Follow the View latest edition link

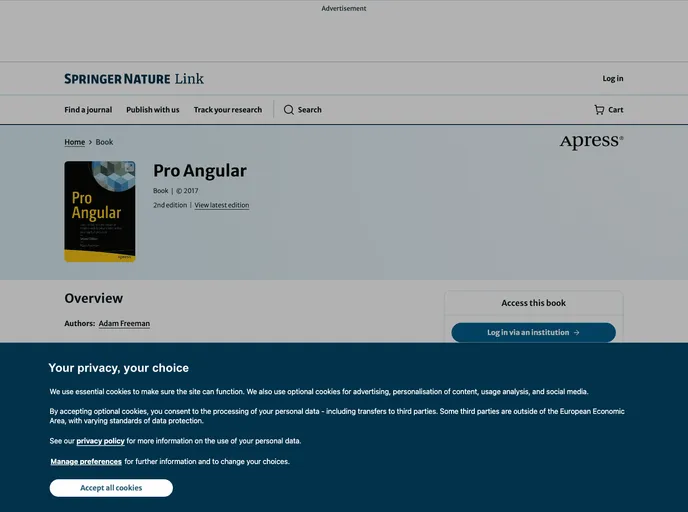222,205
